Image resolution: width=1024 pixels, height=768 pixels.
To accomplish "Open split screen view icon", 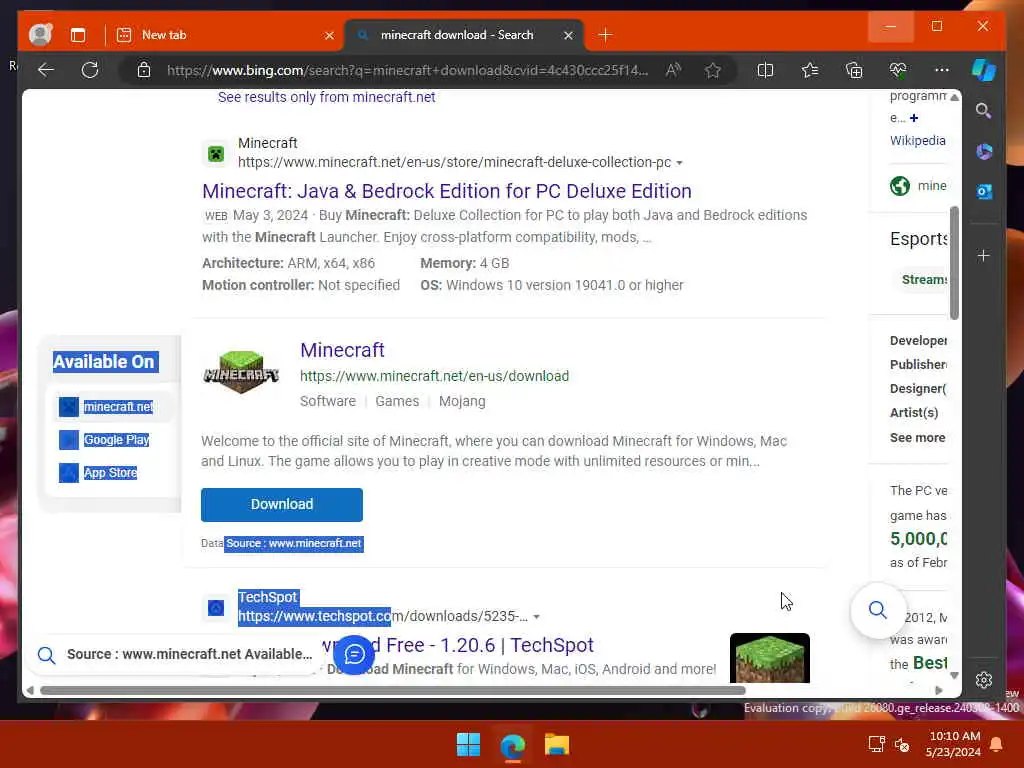I will [x=765, y=70].
